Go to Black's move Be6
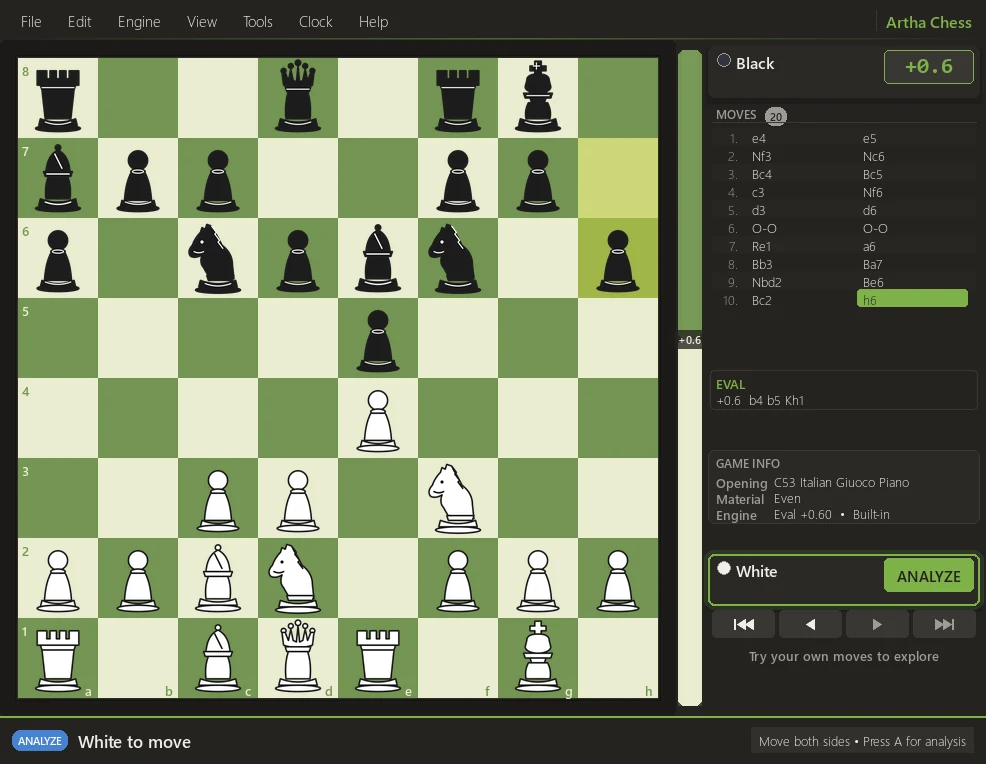Image resolution: width=986 pixels, height=764 pixels. click(873, 282)
